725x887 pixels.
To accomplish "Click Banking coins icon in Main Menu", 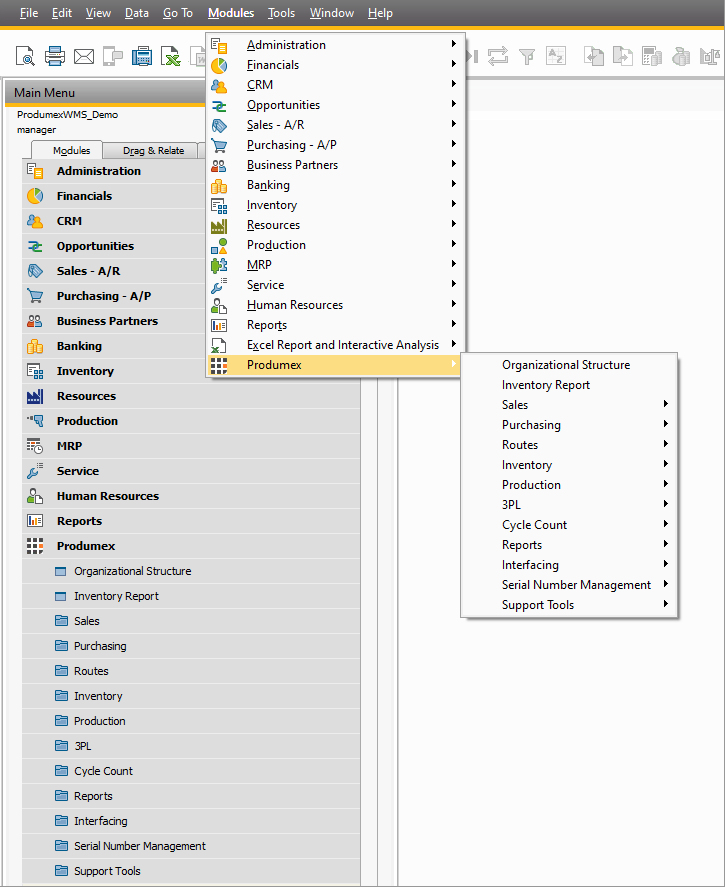I will pos(35,346).
